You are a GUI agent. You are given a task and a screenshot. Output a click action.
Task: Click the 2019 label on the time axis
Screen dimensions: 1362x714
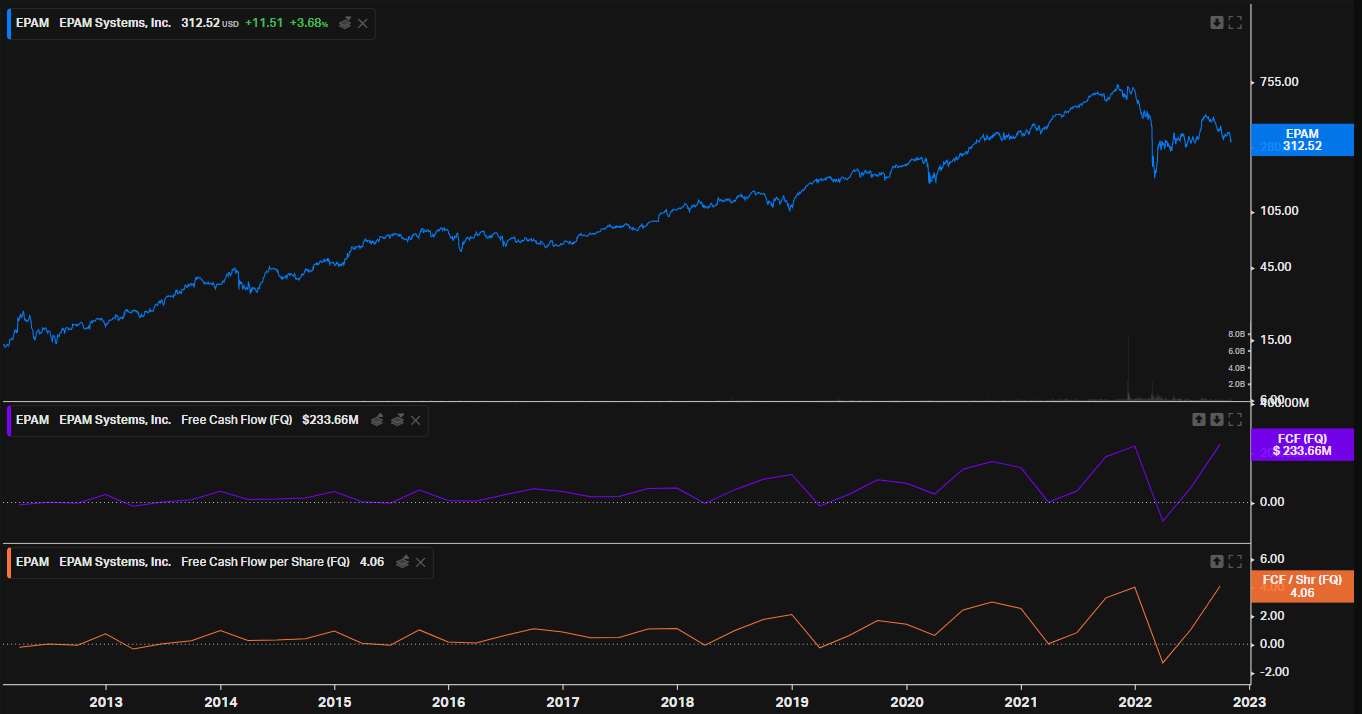[x=792, y=701]
